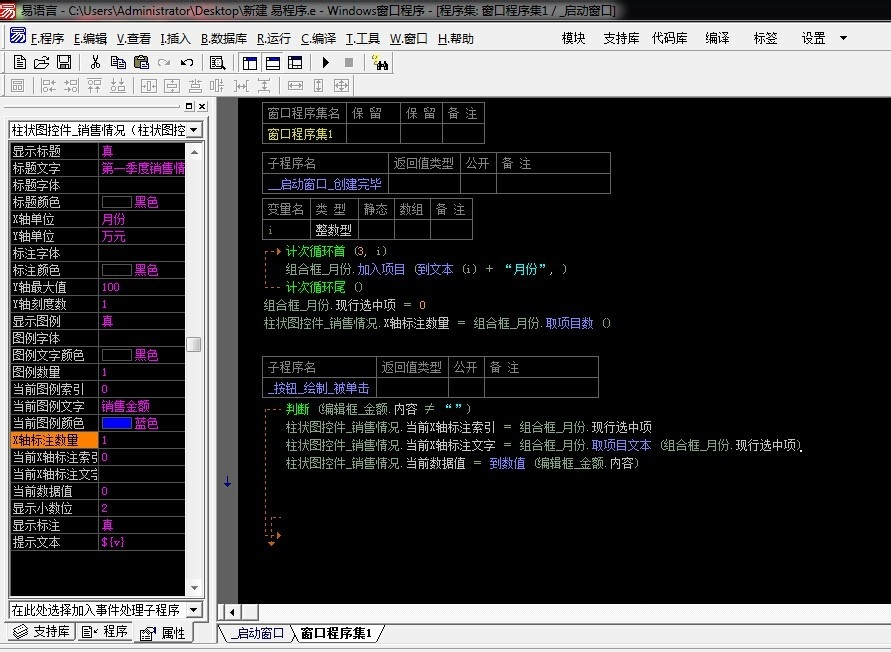Save the program with the floppy icon
This screenshot has height=652, width=891.
coord(64,63)
